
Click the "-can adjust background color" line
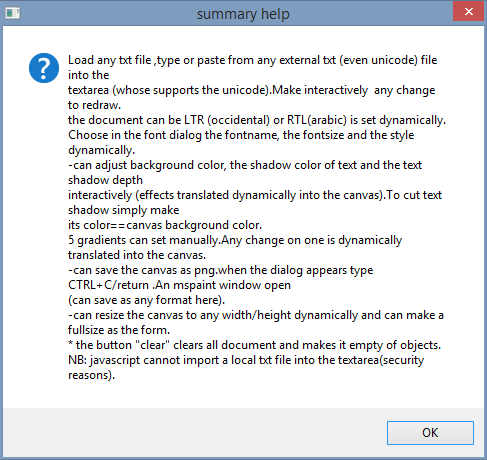(245, 165)
